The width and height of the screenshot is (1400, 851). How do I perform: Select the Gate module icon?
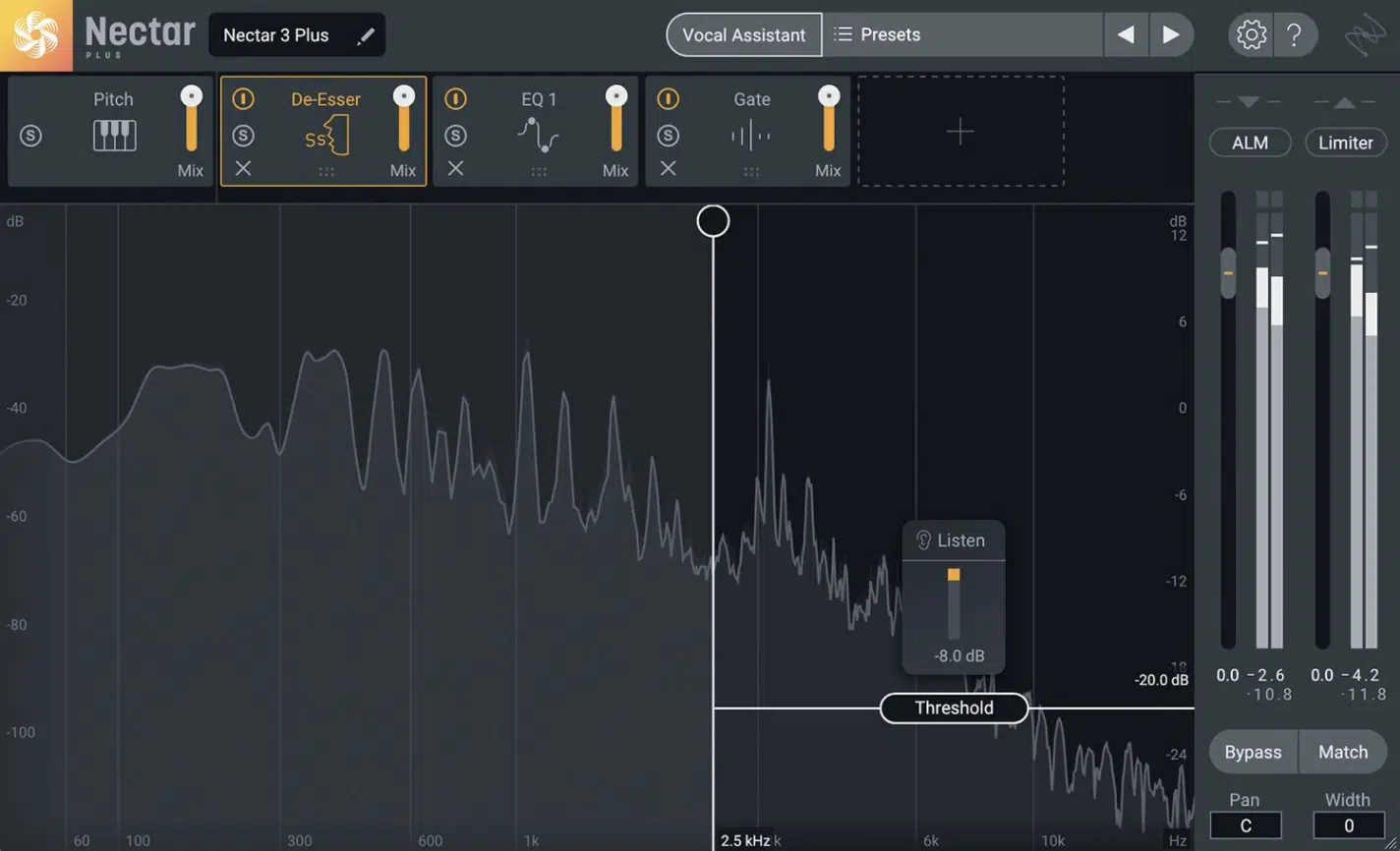751,137
